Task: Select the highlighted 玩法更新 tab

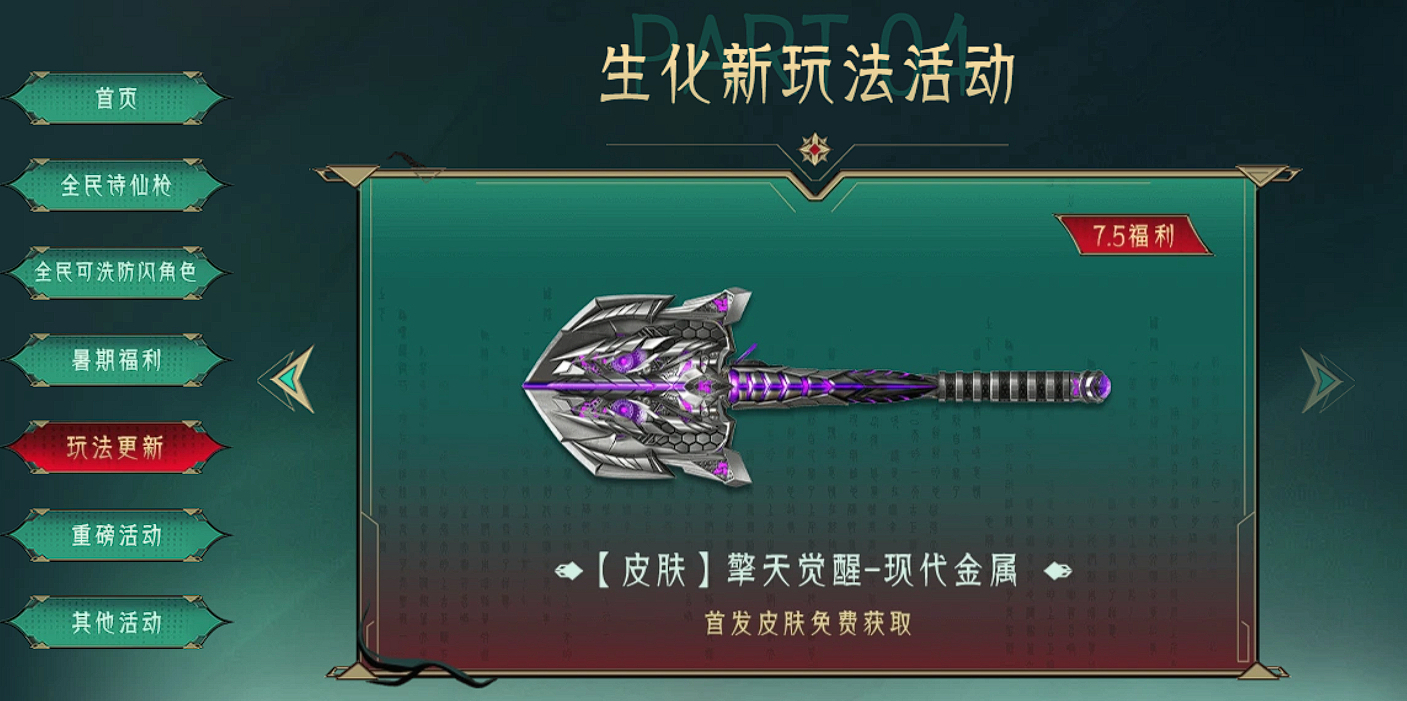Action: [116, 447]
